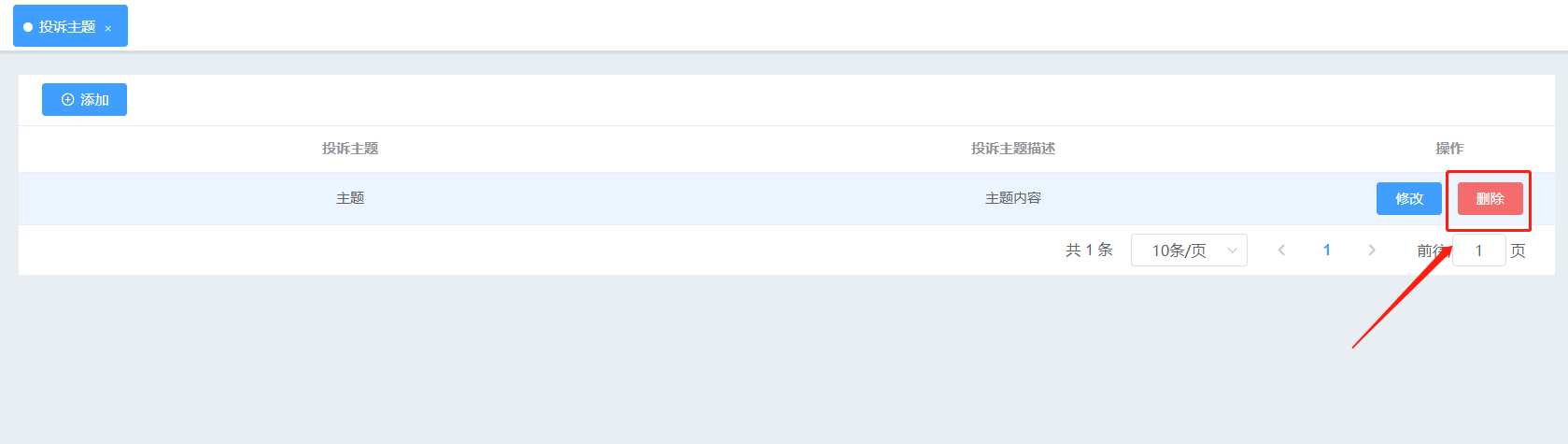Click the plus circle icon in 添加
The height and width of the screenshot is (444, 1568).
point(67,99)
